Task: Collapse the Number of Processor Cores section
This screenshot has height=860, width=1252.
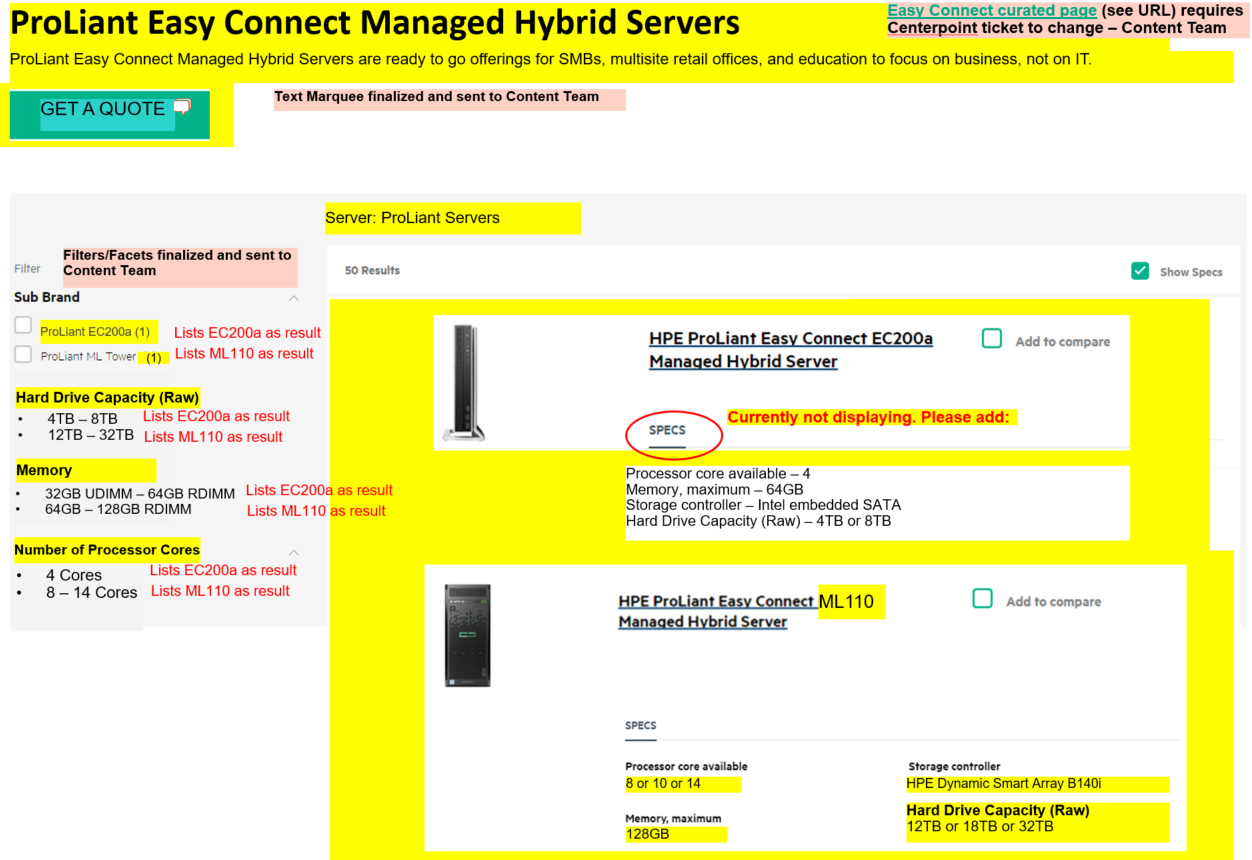Action: [294, 552]
